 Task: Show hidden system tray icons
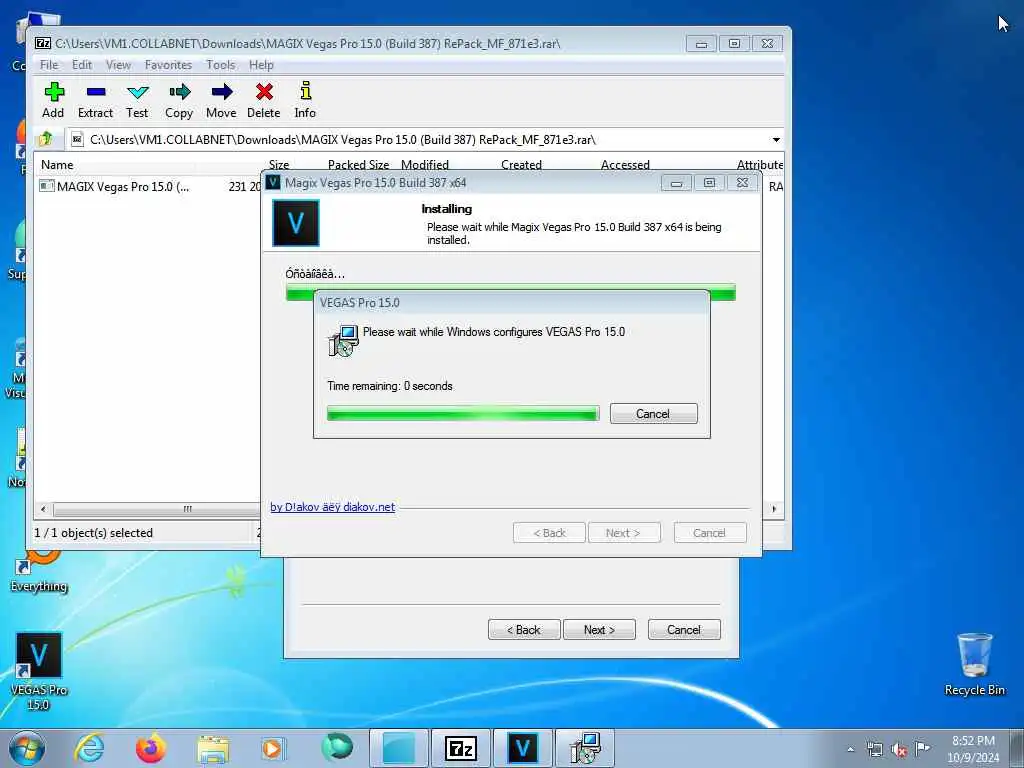pyautogui.click(x=850, y=750)
